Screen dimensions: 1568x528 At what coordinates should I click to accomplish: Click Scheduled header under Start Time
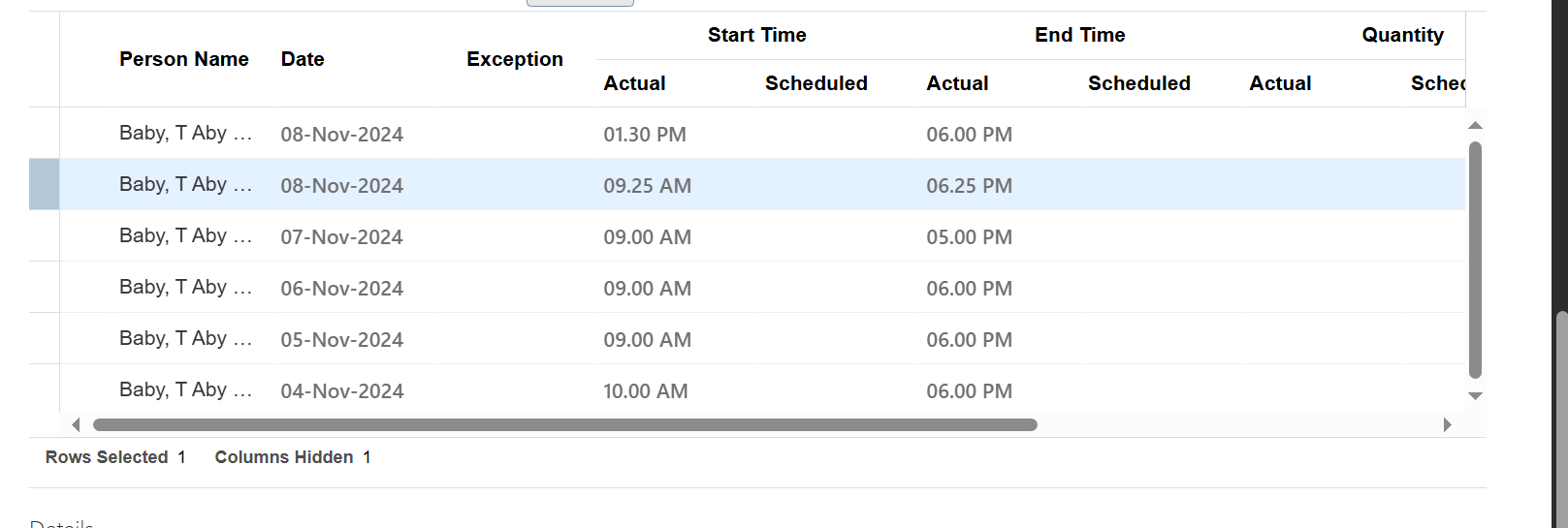(816, 83)
